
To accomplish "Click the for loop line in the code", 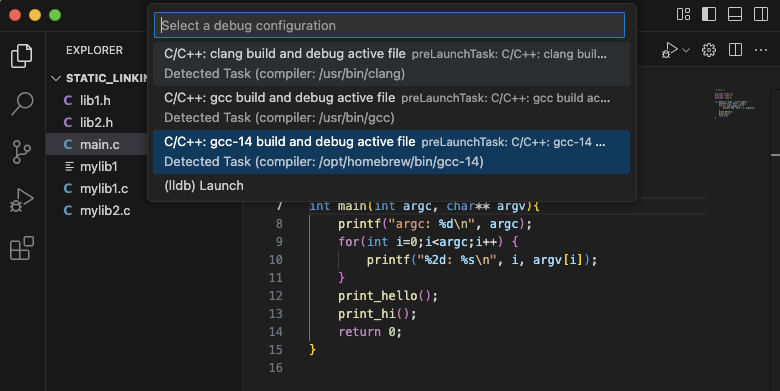I will coord(428,242).
